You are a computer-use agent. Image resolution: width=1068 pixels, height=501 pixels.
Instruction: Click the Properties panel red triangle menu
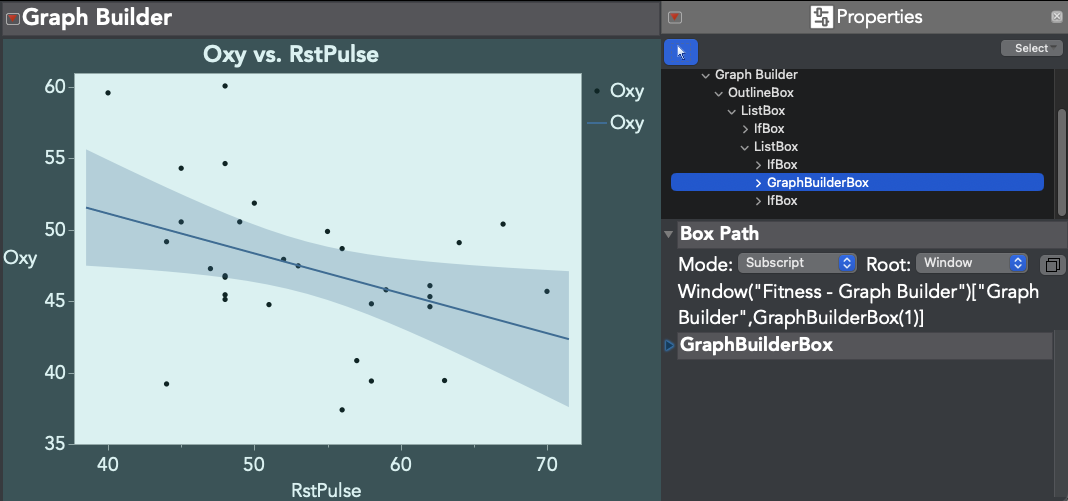click(x=675, y=17)
